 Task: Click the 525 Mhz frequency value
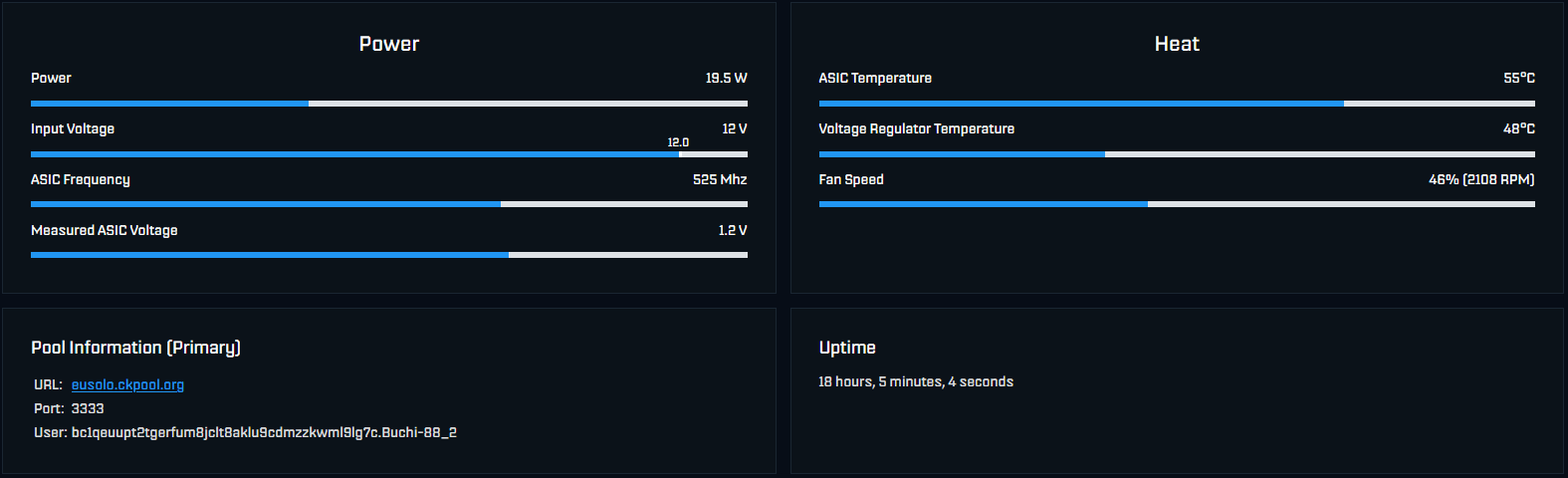[x=720, y=179]
